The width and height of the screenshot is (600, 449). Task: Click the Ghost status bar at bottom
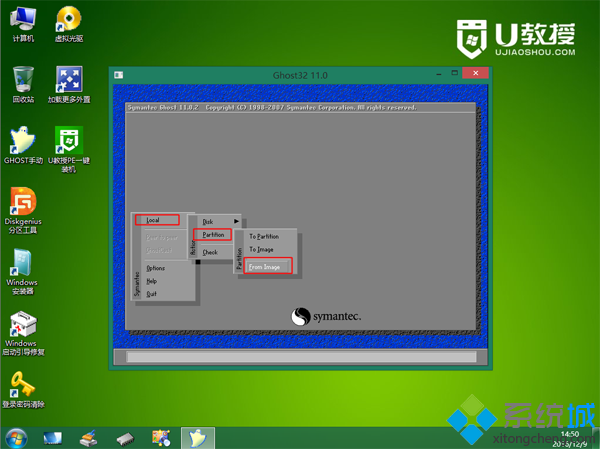click(301, 357)
